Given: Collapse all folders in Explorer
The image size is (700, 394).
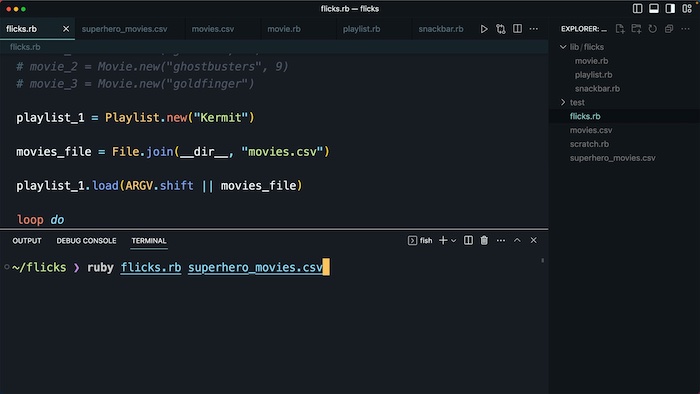Looking at the screenshot, I should point(669,29).
